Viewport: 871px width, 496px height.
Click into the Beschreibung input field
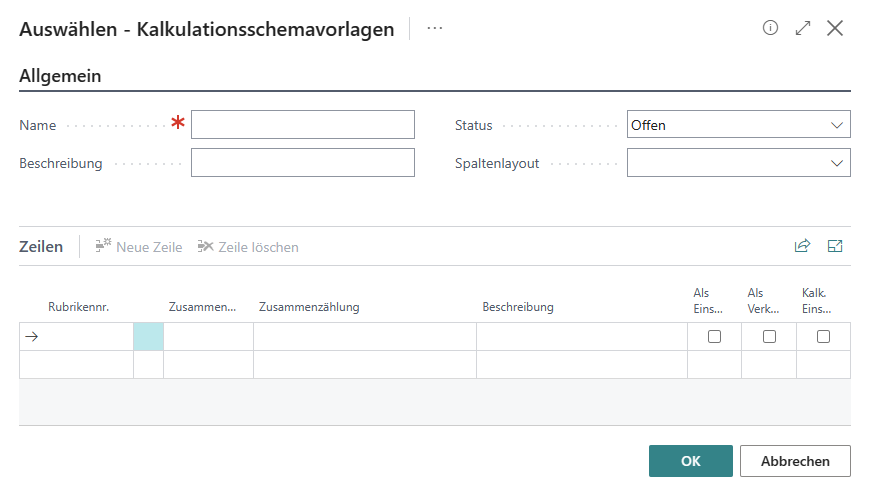tap(303, 162)
